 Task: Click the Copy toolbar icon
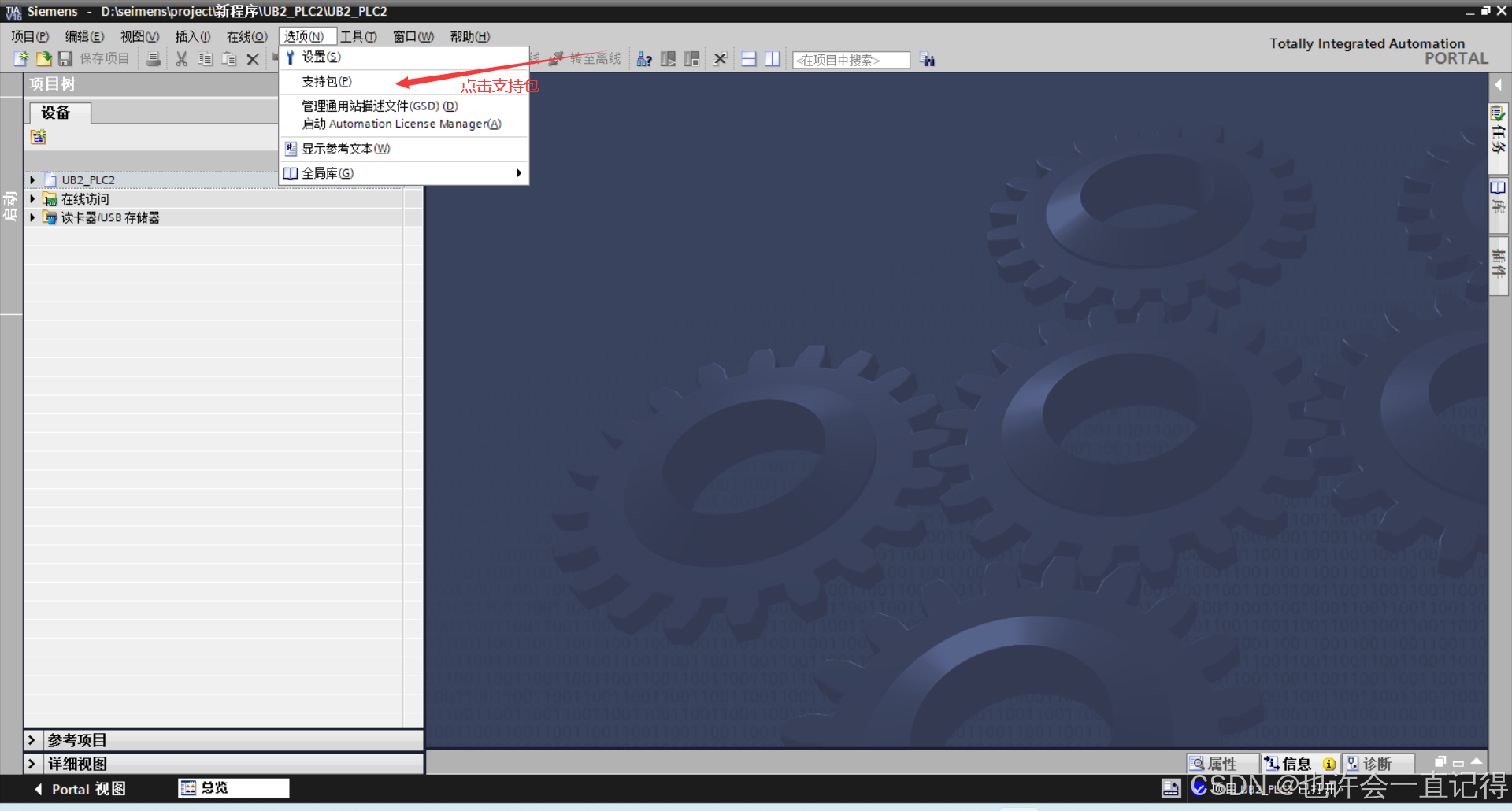(x=206, y=59)
